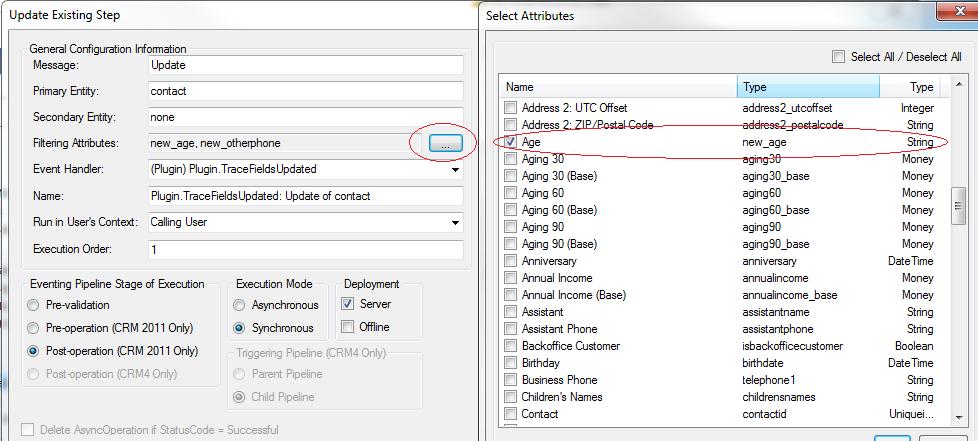The image size is (978, 441).
Task: Choose the Pre-operation (CRM 2011 Only) option
Action: click(35, 328)
